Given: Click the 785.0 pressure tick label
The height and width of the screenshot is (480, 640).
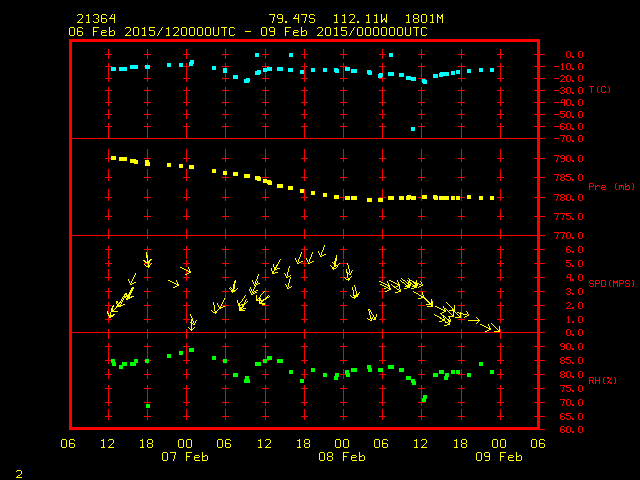Looking at the screenshot, I should [x=569, y=178].
